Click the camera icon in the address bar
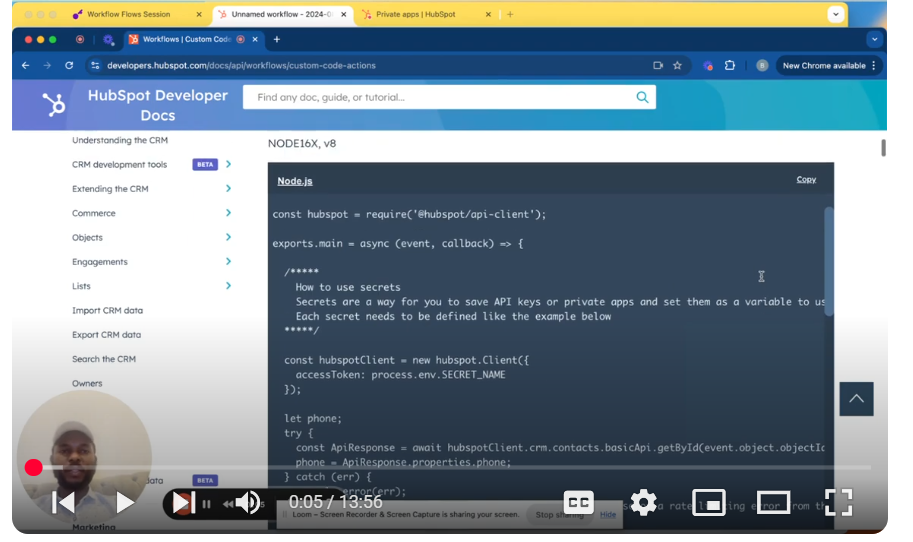The image size is (913, 542). (658, 66)
